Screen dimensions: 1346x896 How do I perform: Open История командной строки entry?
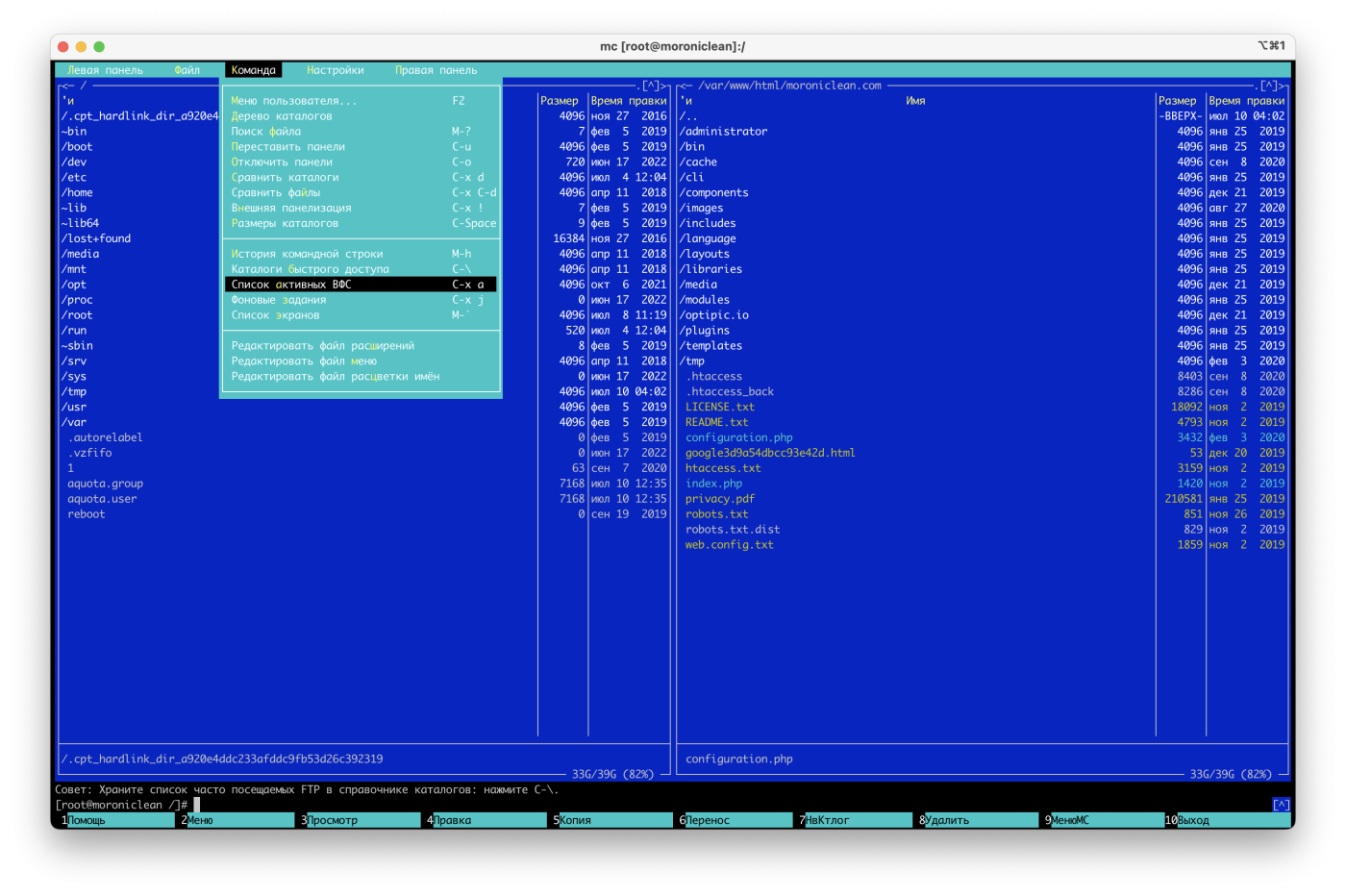coord(361,255)
